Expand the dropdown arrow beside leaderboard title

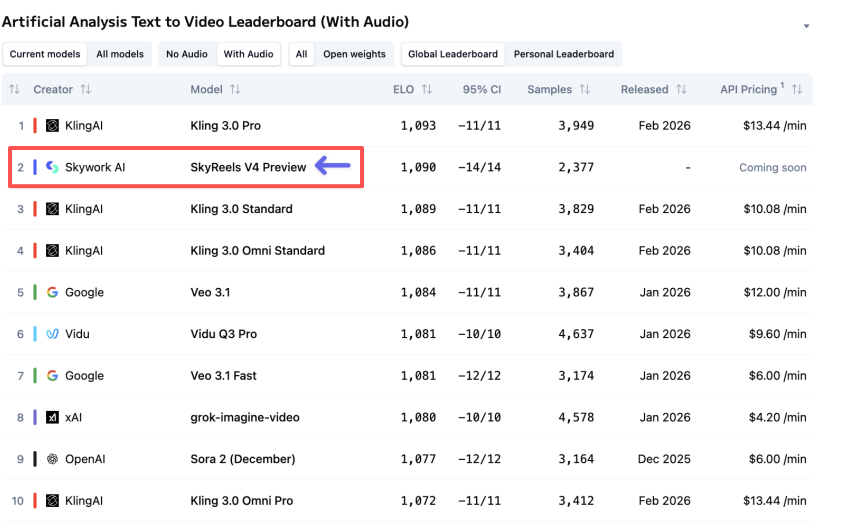coord(807,26)
